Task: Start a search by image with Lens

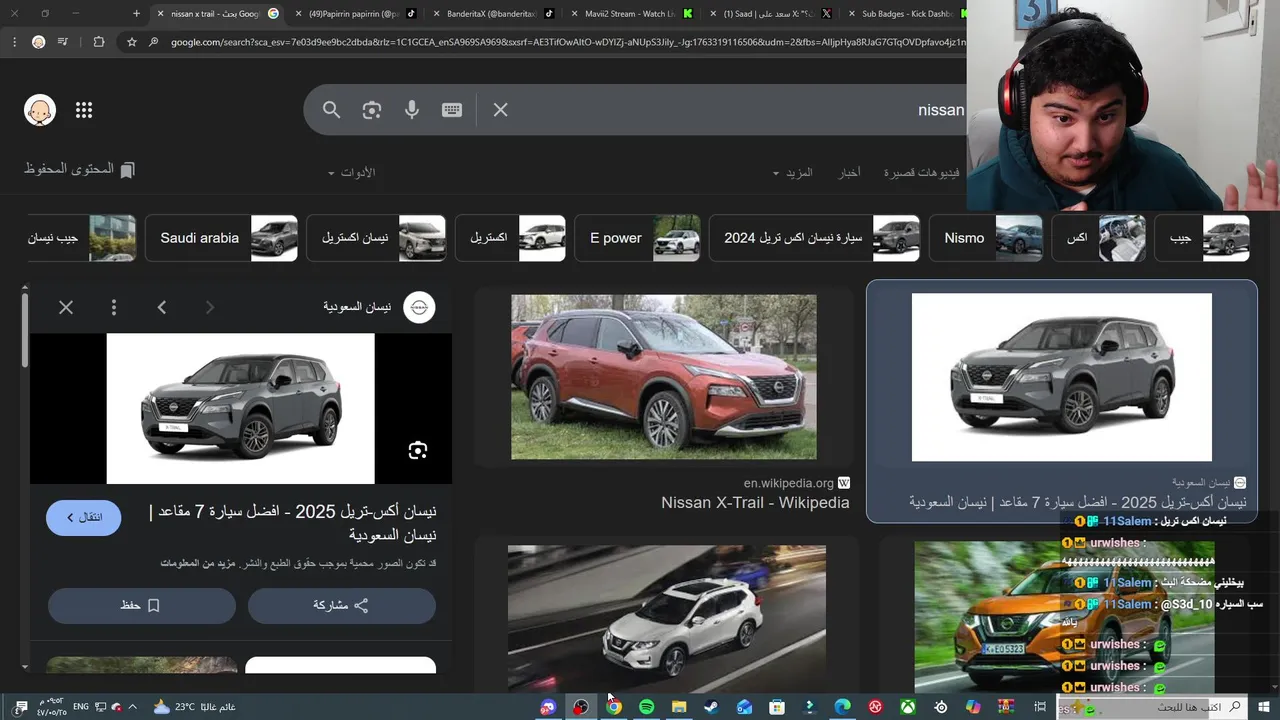Action: 372,110
